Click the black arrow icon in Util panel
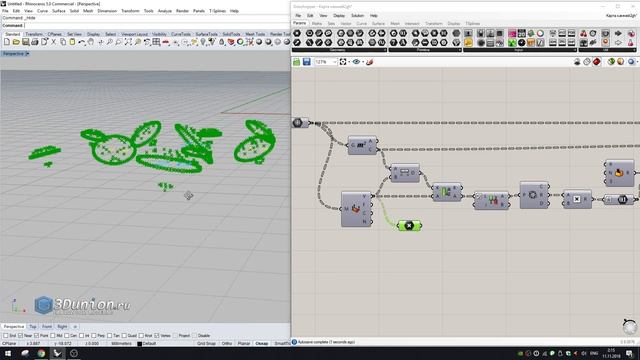Viewport: 640px width, 360px height. [618, 33]
